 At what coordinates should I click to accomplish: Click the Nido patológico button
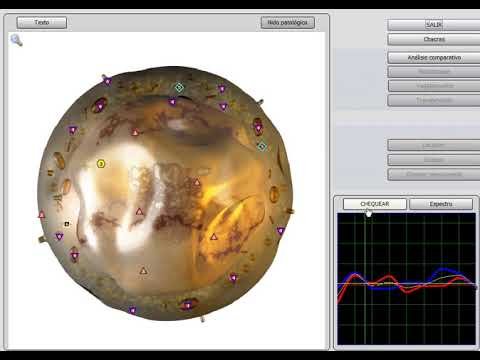click(x=287, y=23)
